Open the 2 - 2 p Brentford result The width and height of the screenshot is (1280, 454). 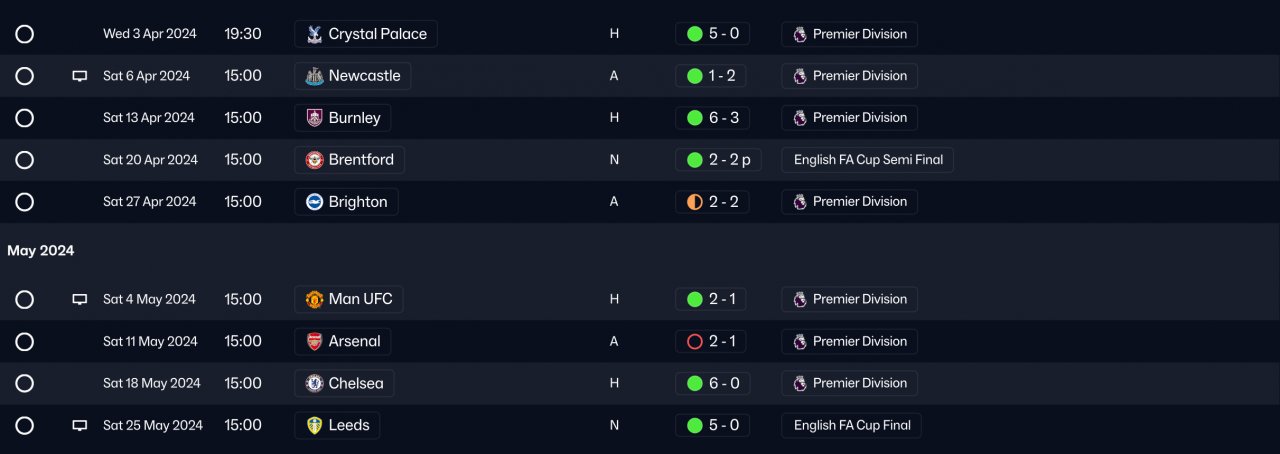(718, 160)
